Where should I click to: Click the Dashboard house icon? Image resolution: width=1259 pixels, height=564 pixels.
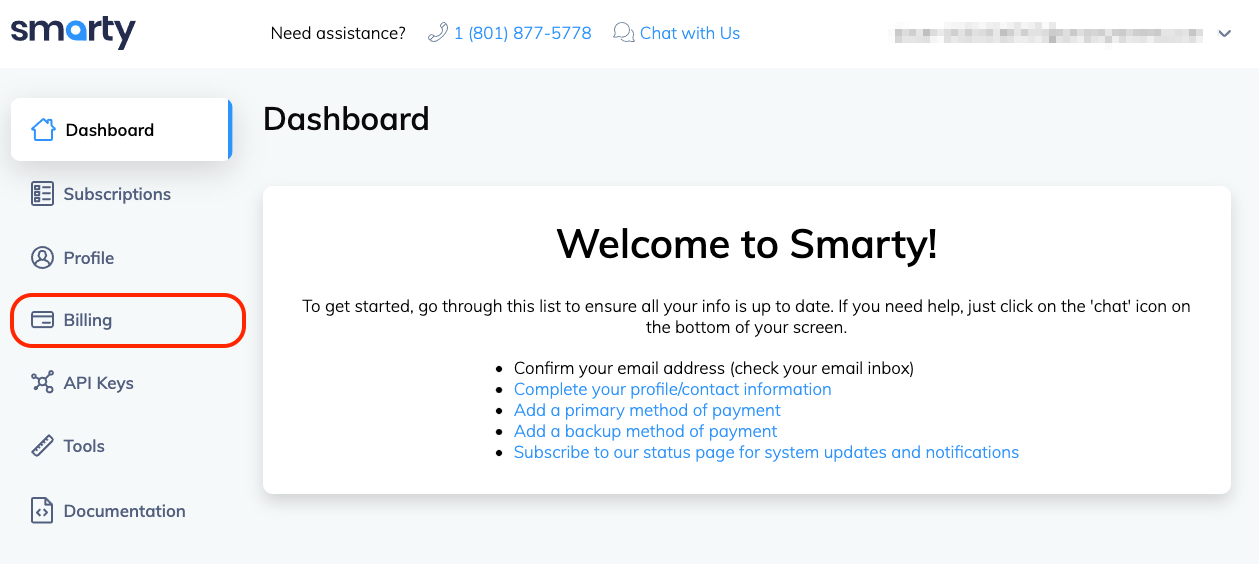pyautogui.click(x=43, y=130)
